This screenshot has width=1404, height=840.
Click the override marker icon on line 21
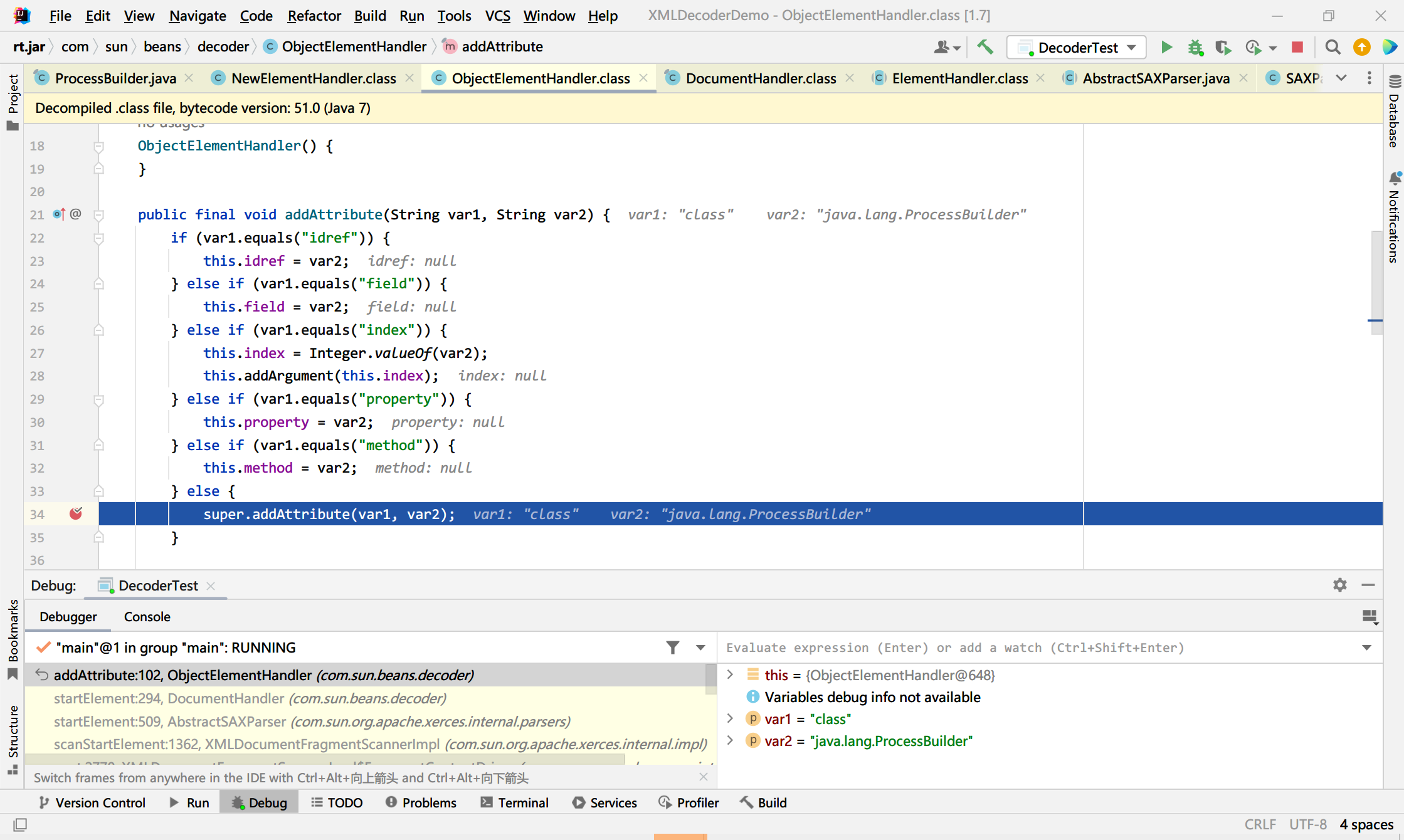pyautogui.click(x=59, y=214)
